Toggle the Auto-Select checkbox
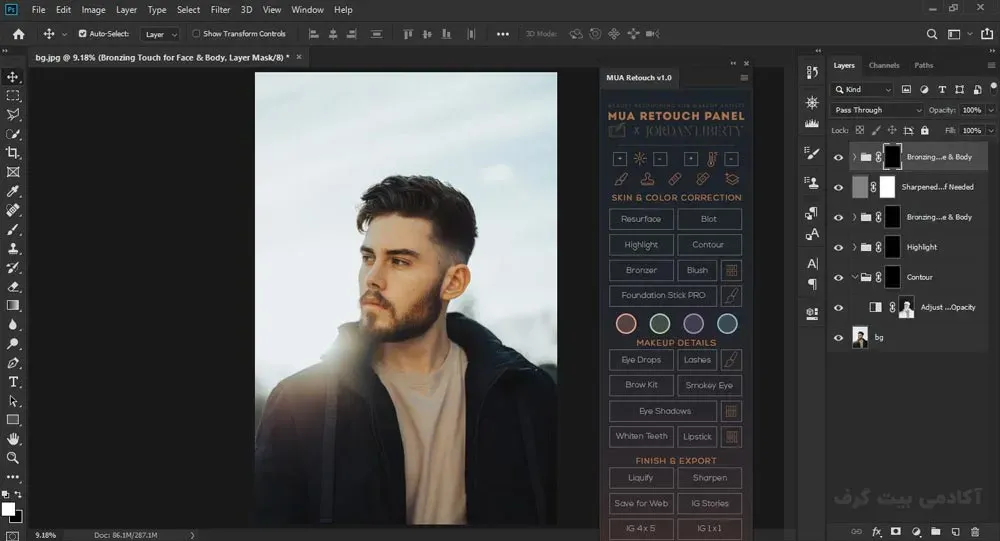 (x=82, y=34)
